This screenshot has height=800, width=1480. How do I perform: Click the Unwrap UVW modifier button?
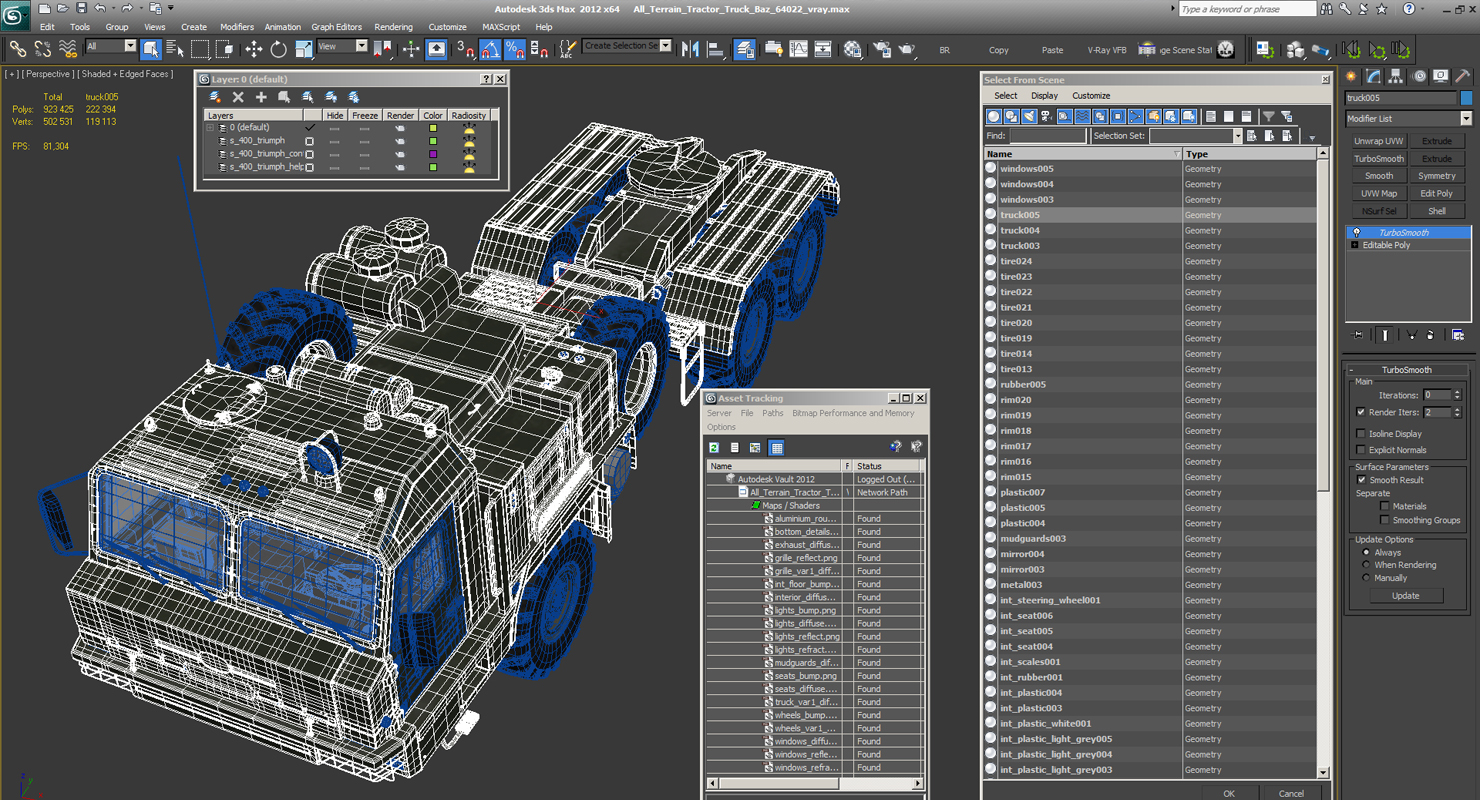pos(1379,141)
